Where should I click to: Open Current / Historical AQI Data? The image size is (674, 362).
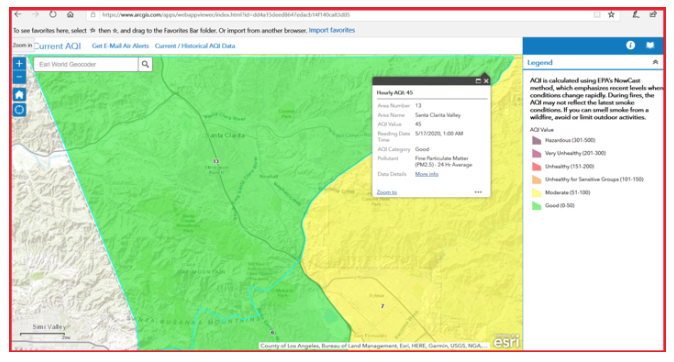click(x=195, y=46)
